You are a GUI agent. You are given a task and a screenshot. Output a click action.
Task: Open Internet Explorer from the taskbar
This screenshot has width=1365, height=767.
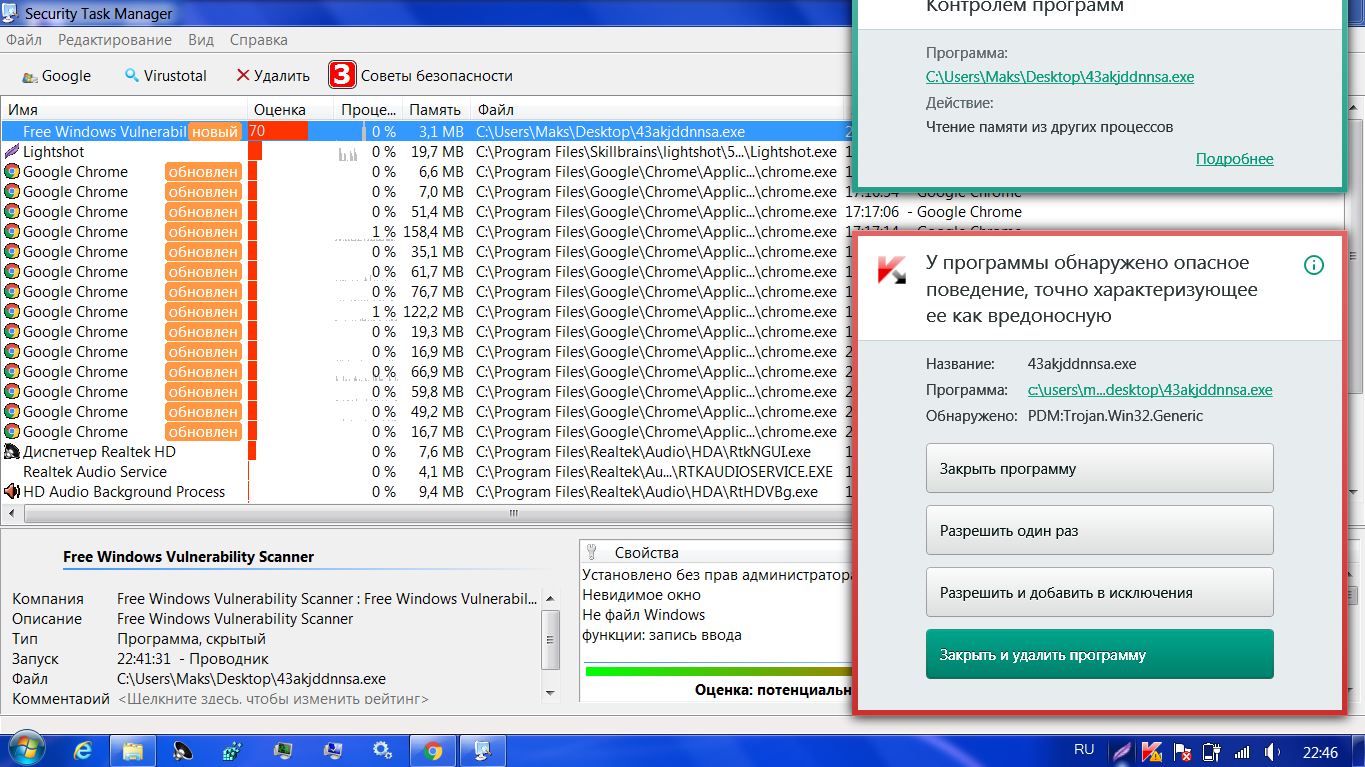pos(84,750)
